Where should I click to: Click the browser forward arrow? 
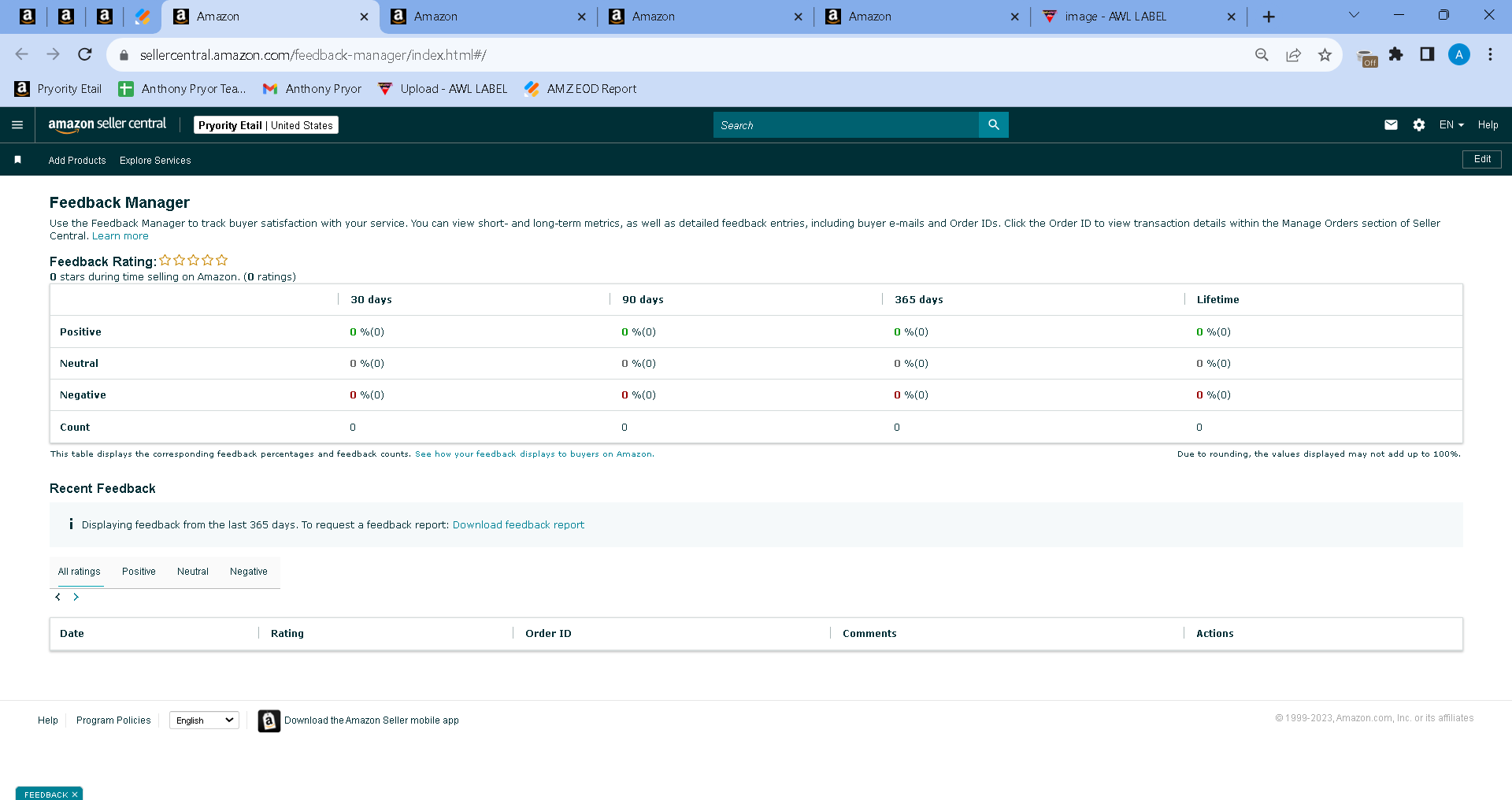54,54
